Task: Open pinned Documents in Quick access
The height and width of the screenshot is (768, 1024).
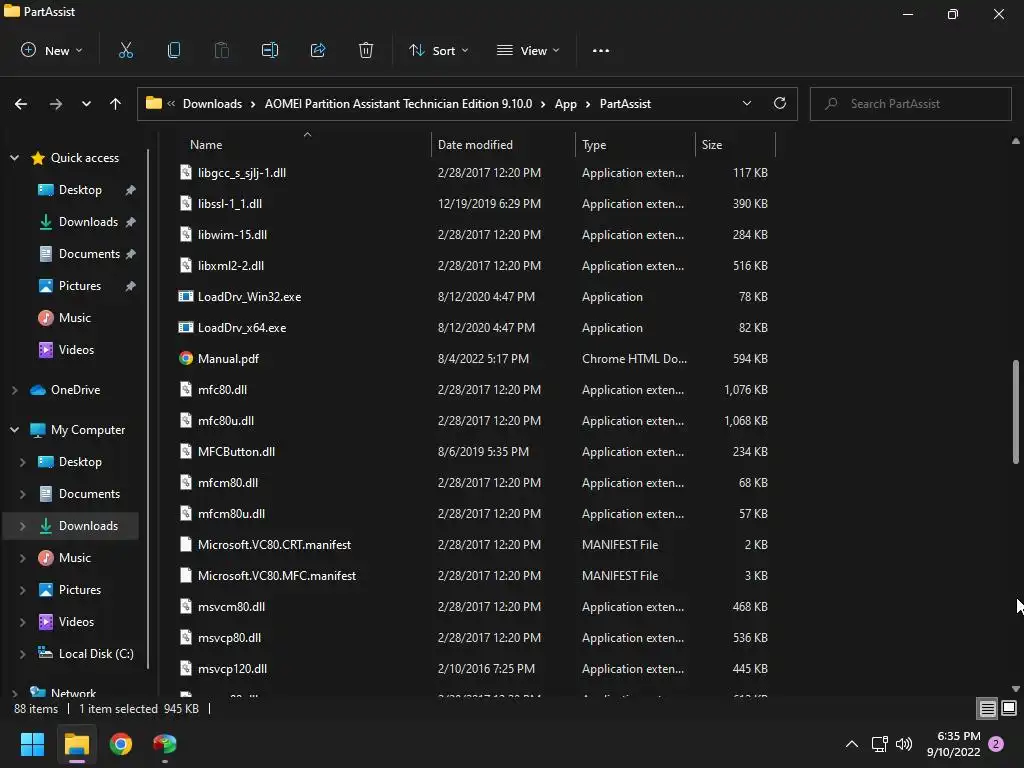Action: tap(89, 254)
